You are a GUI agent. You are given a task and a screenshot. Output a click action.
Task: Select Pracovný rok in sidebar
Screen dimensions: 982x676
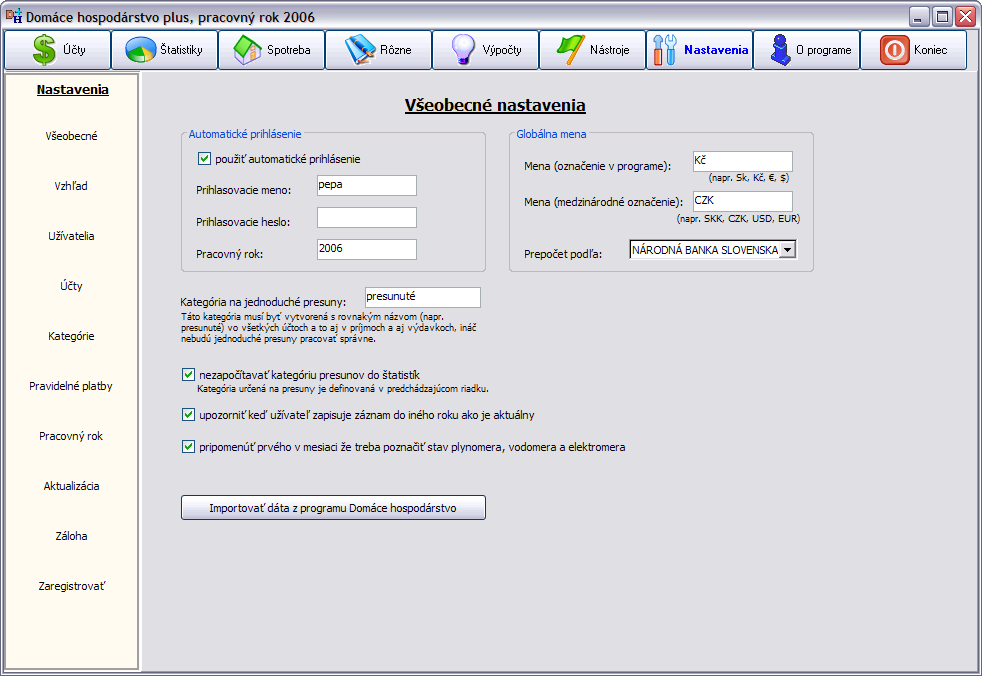(71, 437)
